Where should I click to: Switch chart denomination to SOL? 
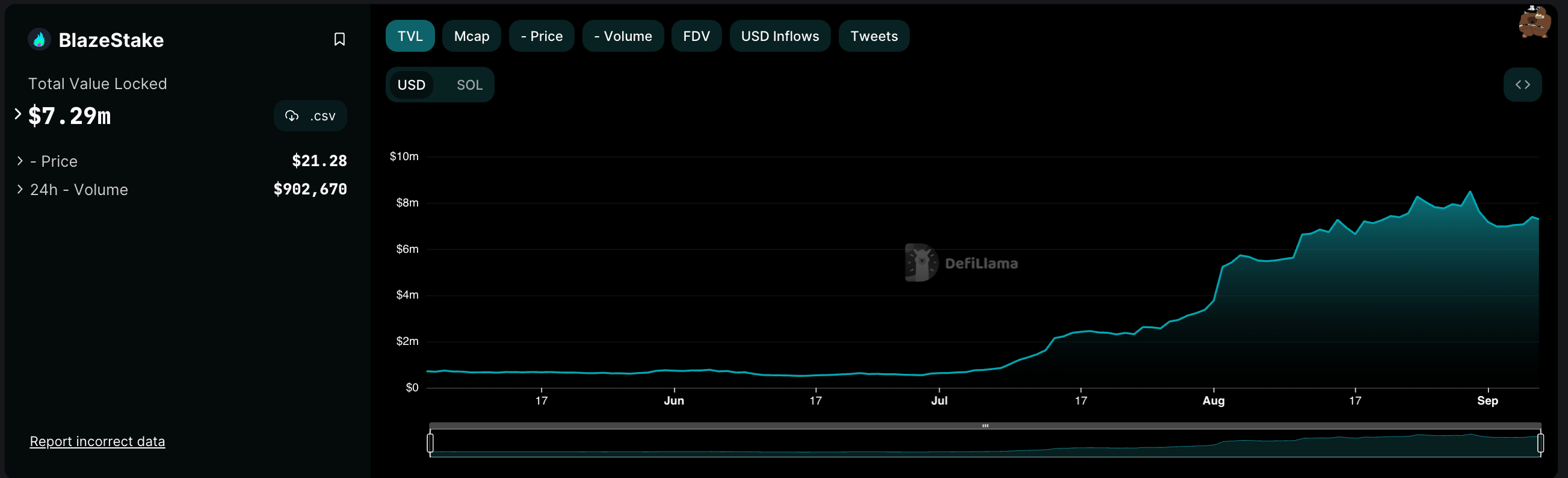pyautogui.click(x=469, y=85)
